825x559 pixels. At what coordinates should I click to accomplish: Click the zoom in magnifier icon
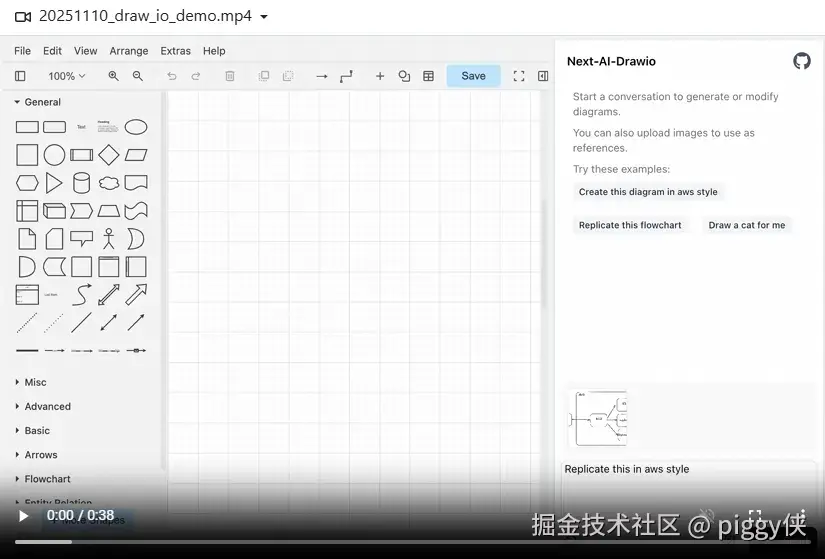point(113,76)
